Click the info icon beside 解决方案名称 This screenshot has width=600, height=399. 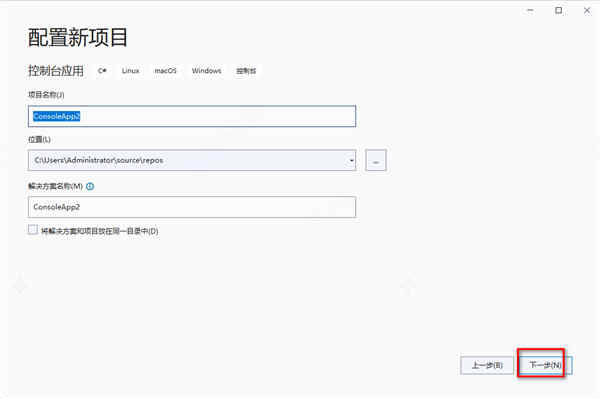[90, 186]
